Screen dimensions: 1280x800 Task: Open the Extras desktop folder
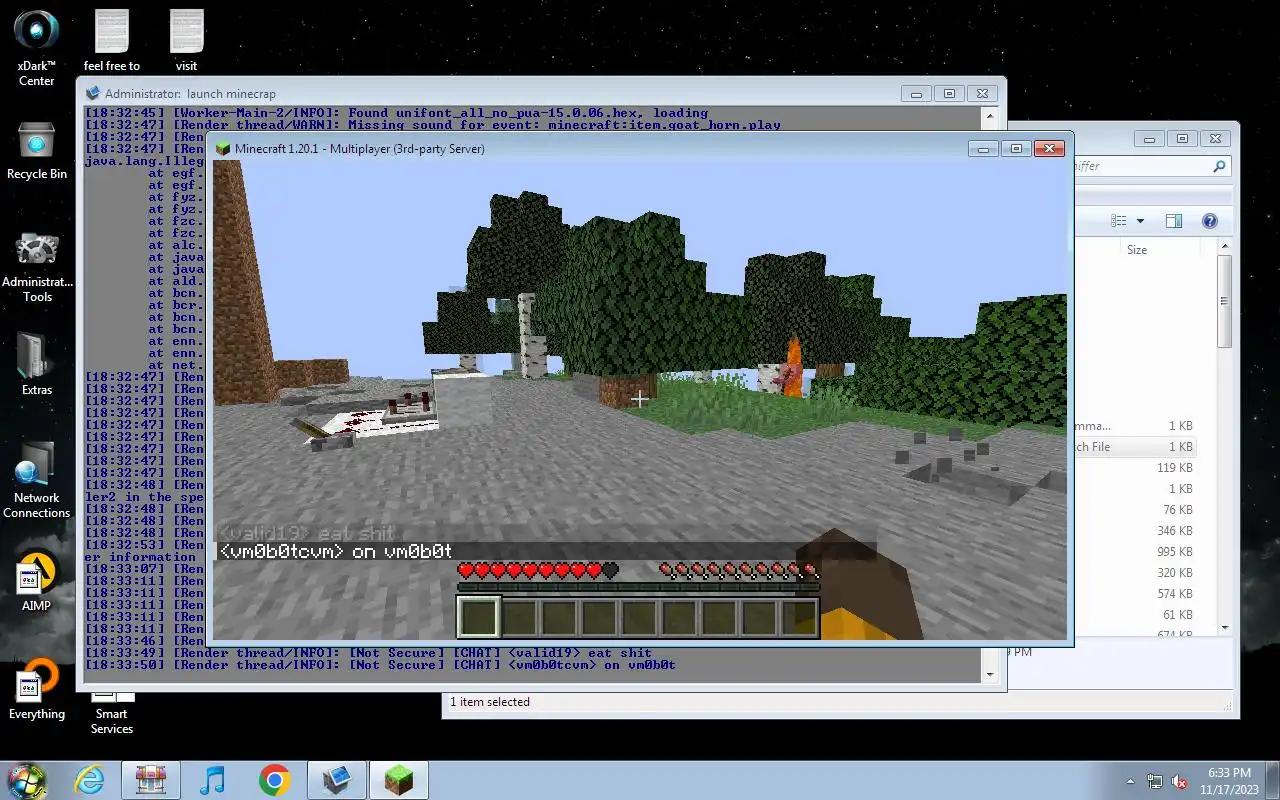[37, 363]
